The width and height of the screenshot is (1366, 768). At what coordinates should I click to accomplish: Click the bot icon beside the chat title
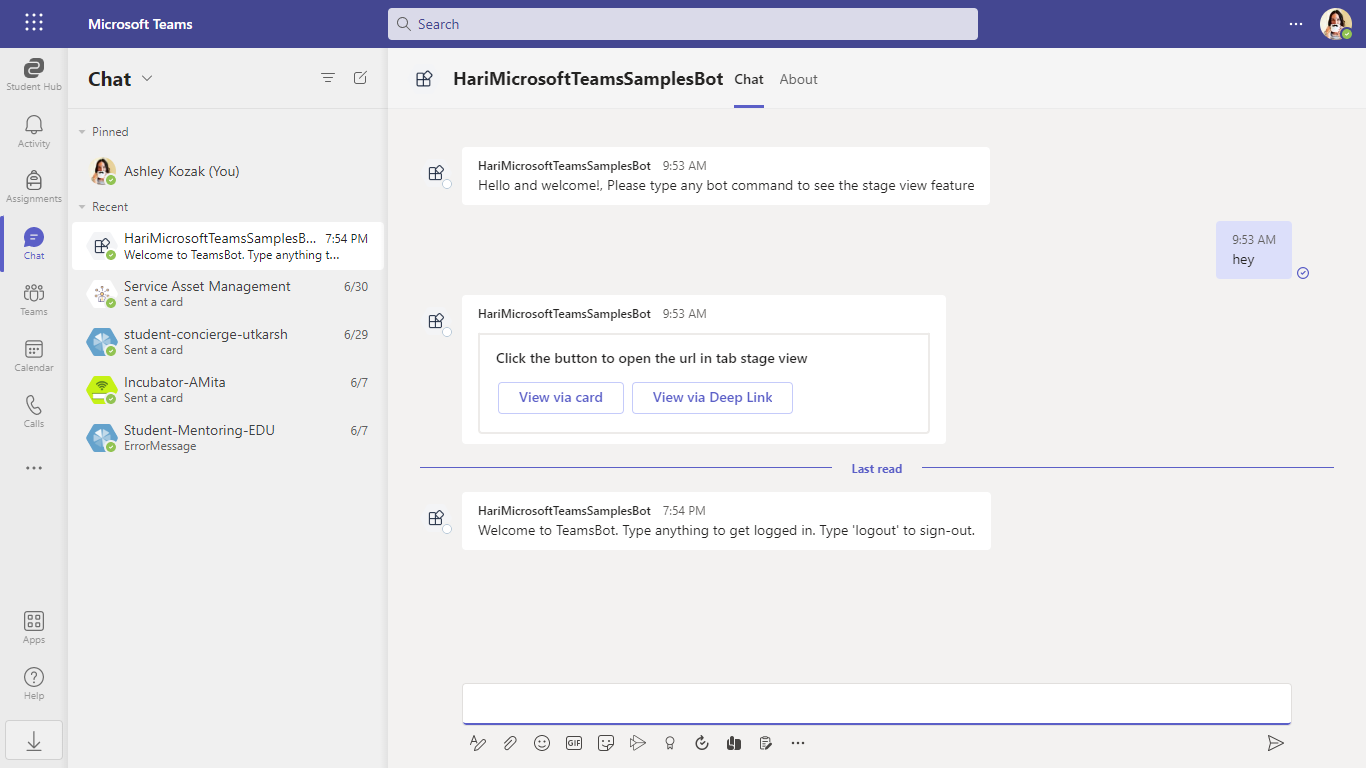[424, 79]
